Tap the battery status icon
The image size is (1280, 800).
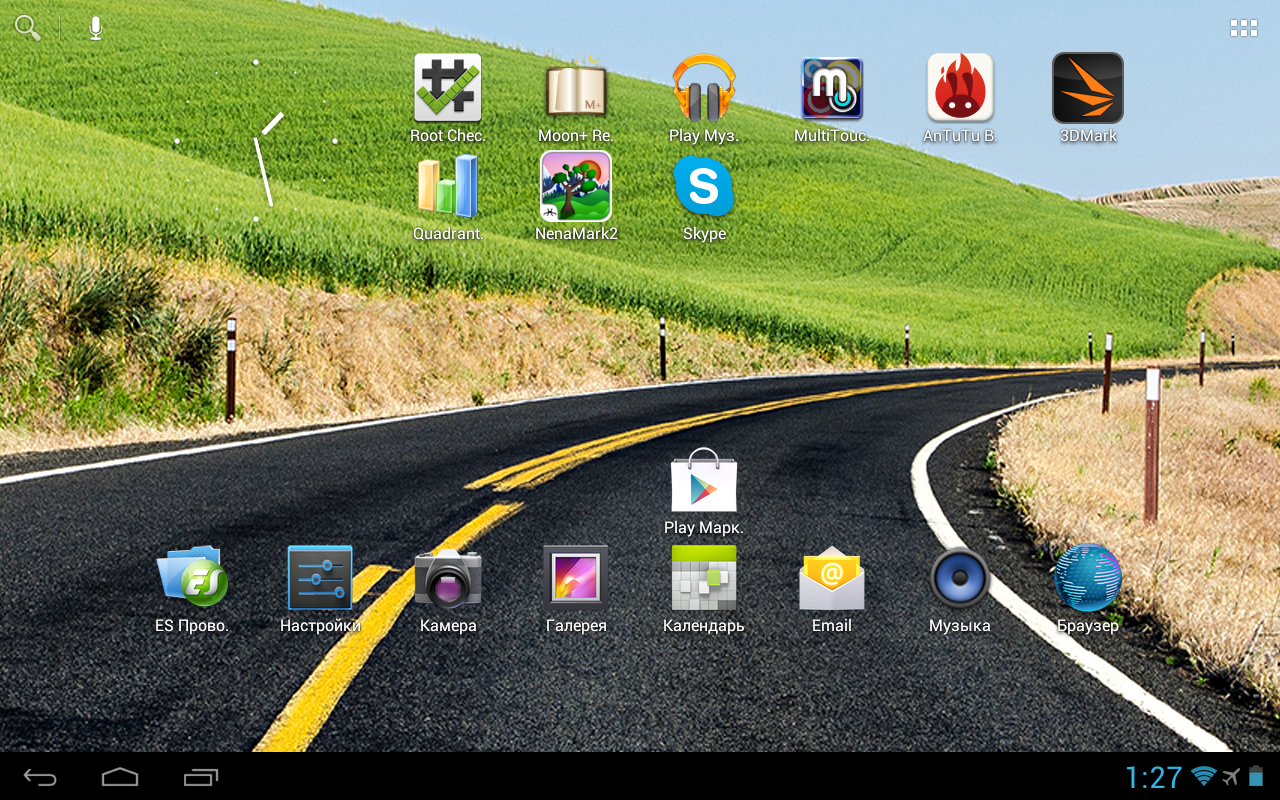[1257, 777]
